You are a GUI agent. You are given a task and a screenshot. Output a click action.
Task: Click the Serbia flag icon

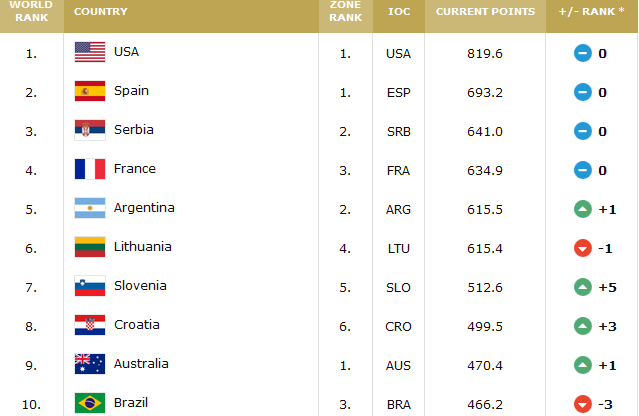(x=90, y=130)
